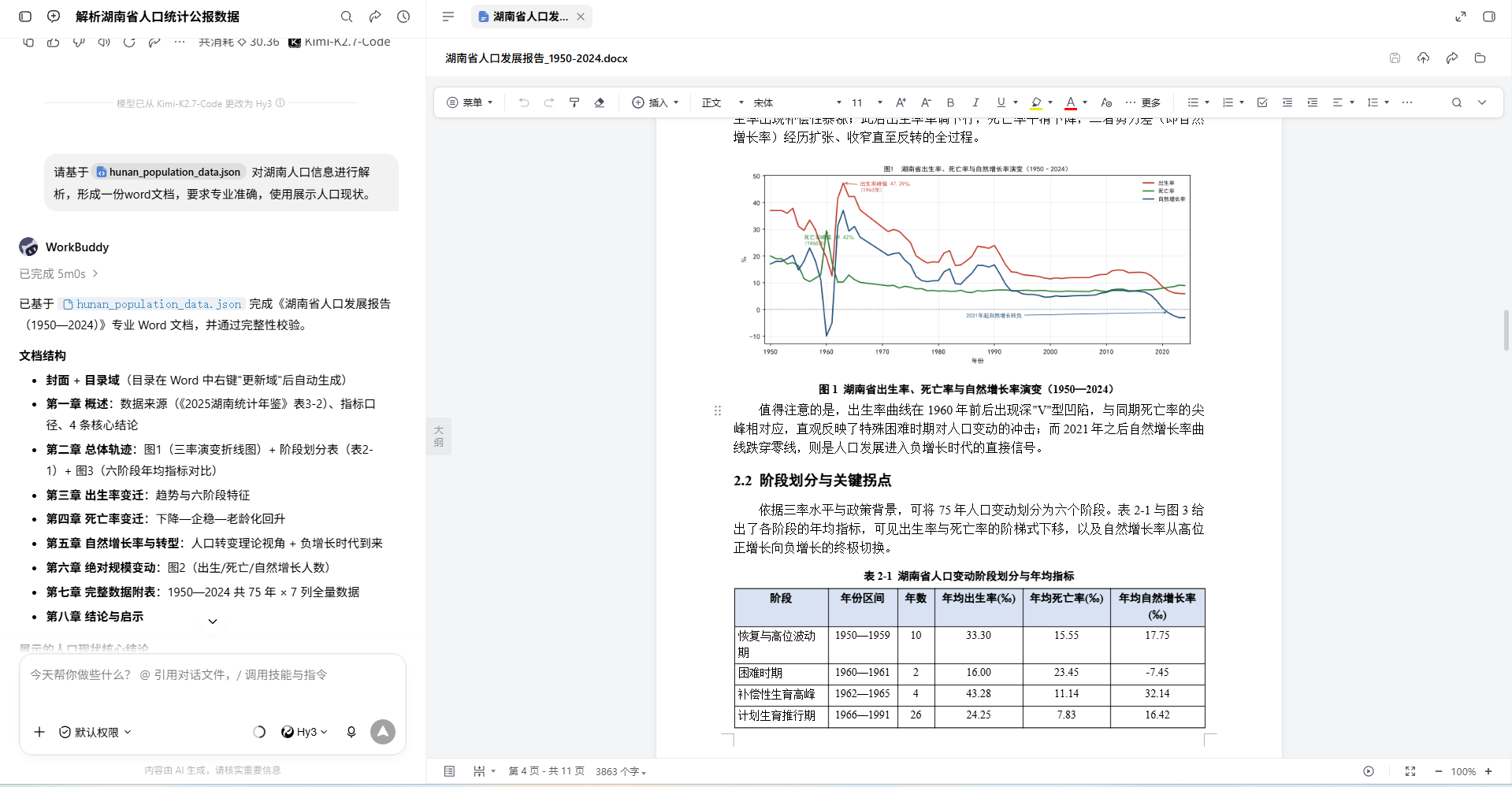Search within the document
Viewport: 1512px width, 787px height.
pos(1457,102)
